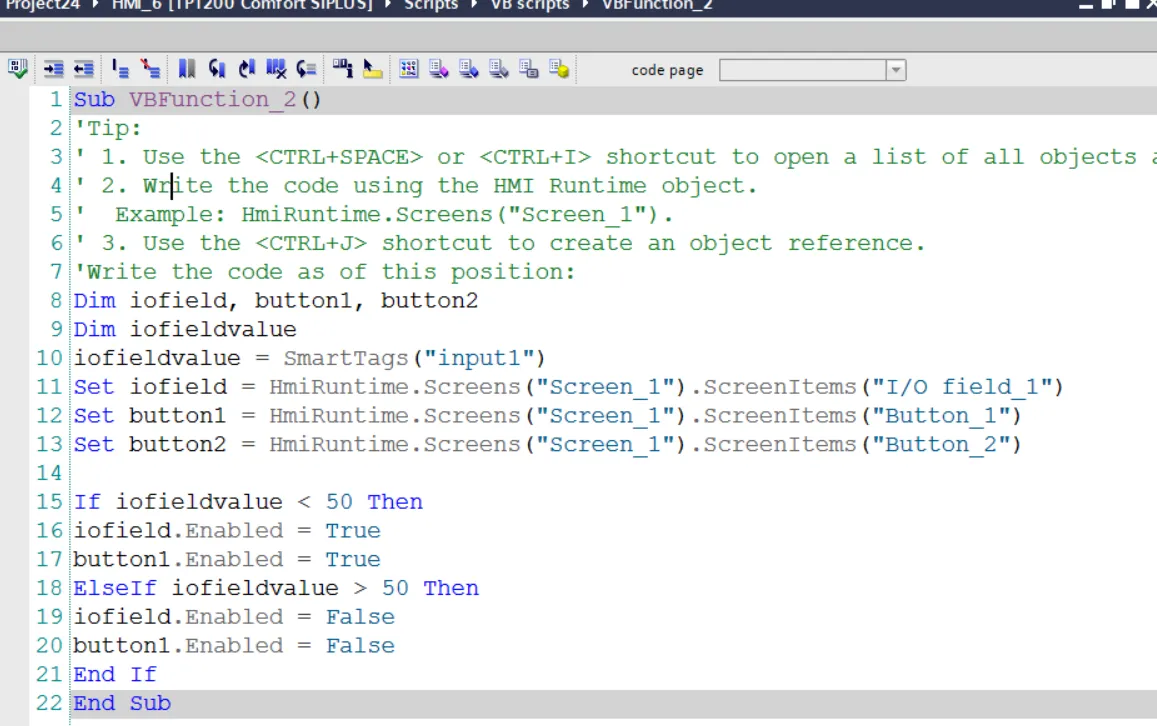This screenshot has height=726, width=1157.
Task: Click the go-to-line arrow icon
Action: [306, 69]
